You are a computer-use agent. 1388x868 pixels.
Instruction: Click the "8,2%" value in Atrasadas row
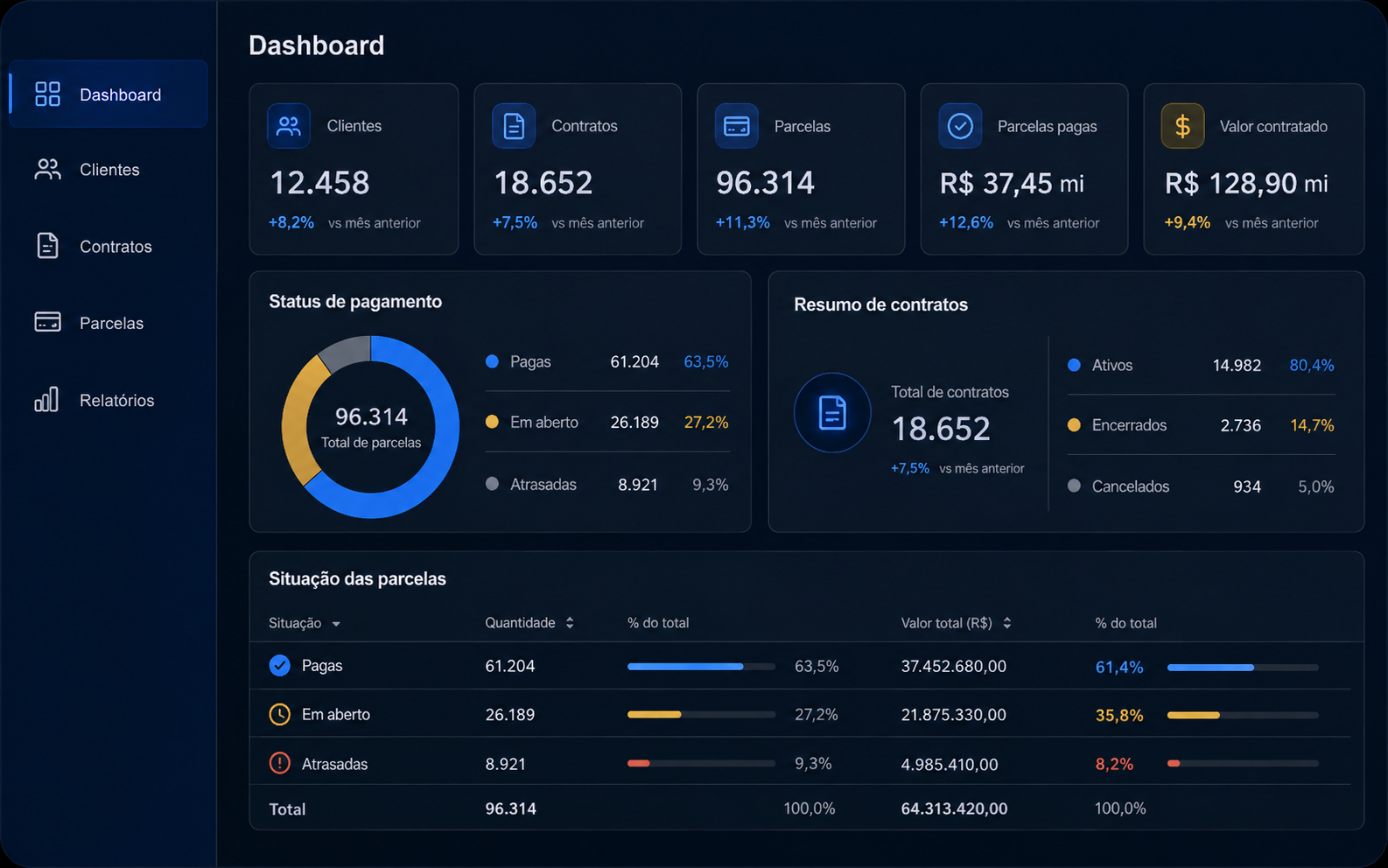(x=1114, y=764)
